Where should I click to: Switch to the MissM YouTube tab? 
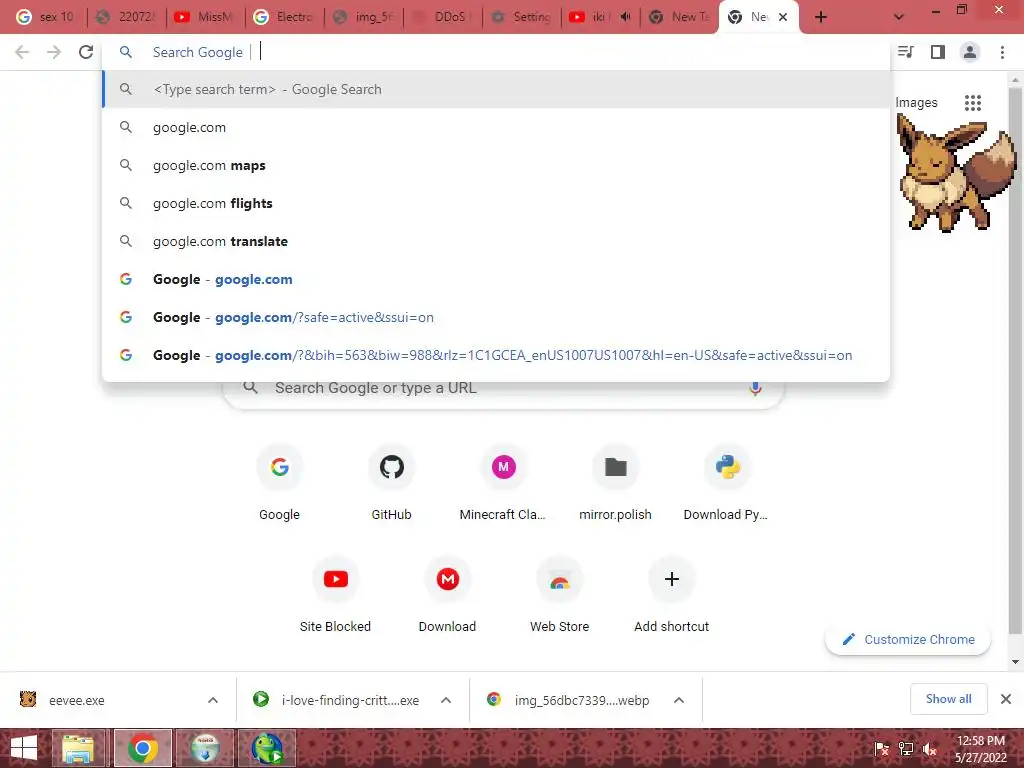[206, 17]
